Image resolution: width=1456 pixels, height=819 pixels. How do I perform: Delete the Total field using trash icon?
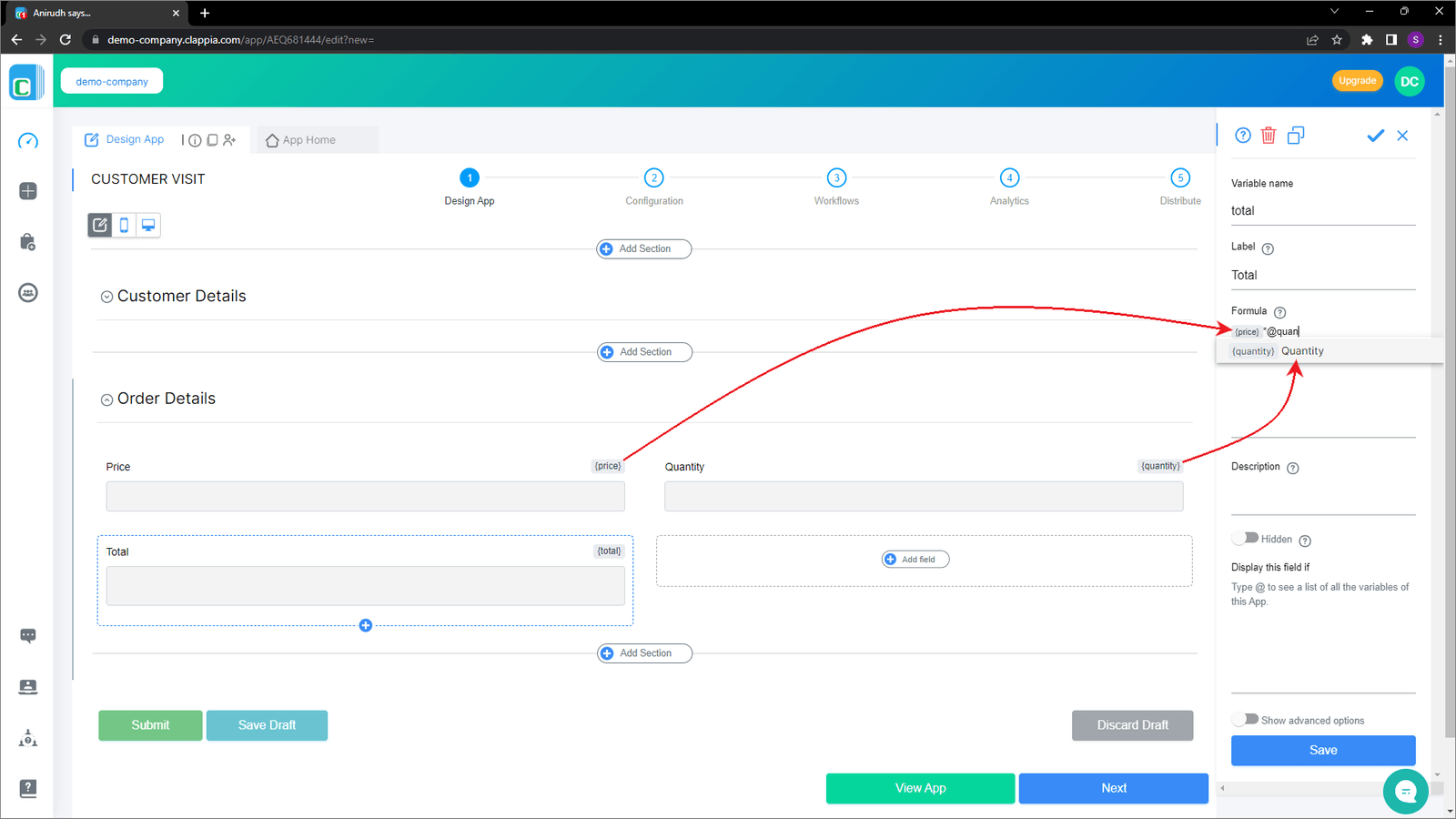click(x=1269, y=135)
